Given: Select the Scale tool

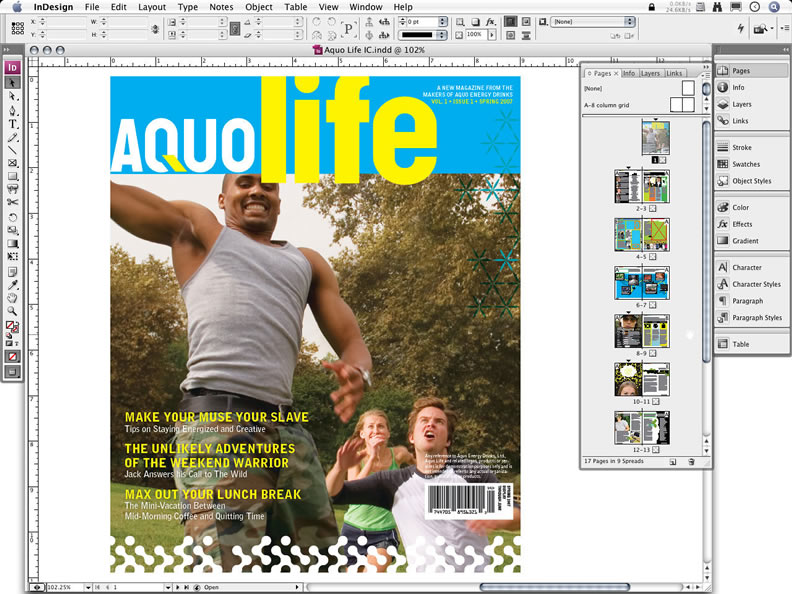Looking at the screenshot, I should click(13, 230).
